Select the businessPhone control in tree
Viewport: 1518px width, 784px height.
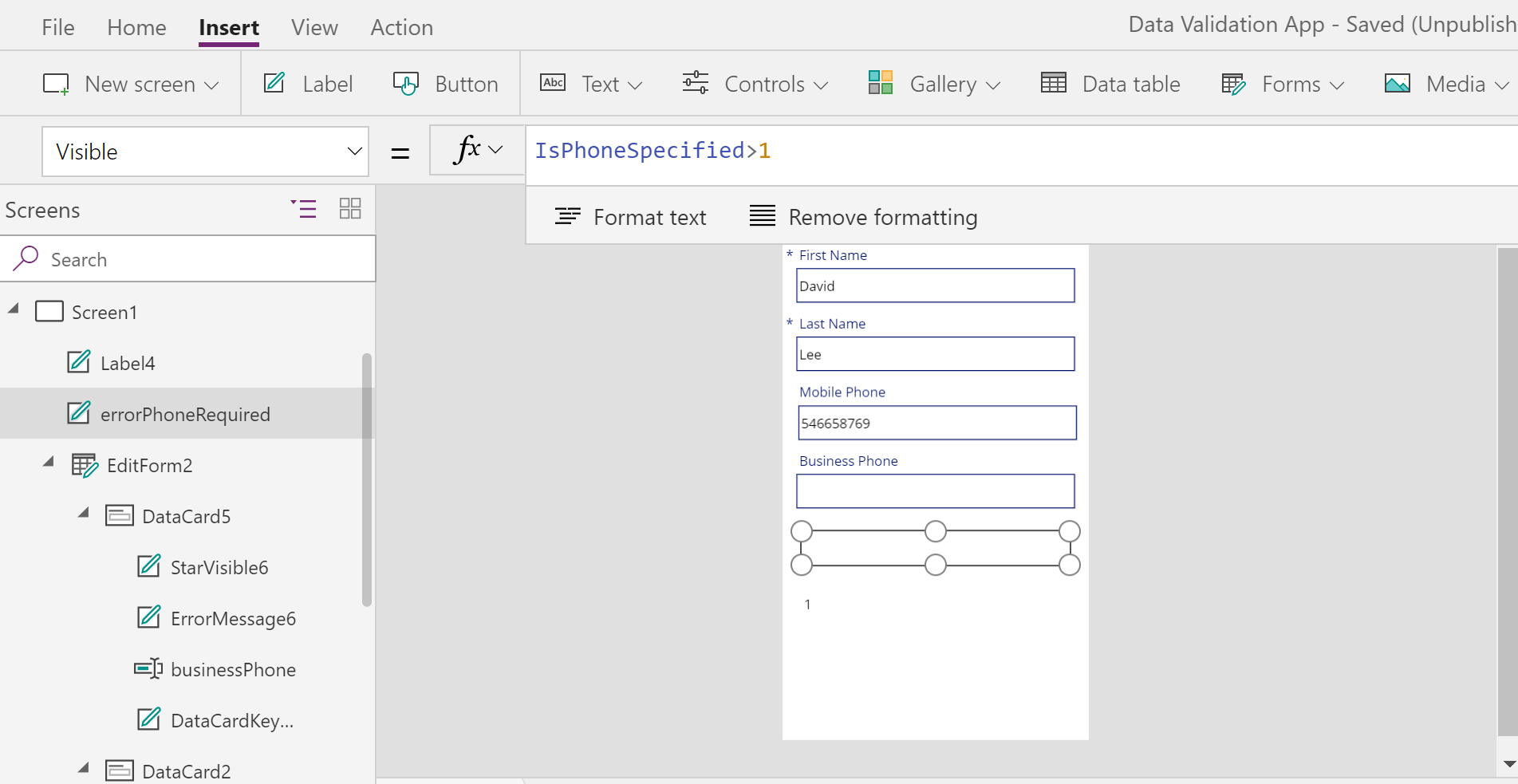click(233, 670)
